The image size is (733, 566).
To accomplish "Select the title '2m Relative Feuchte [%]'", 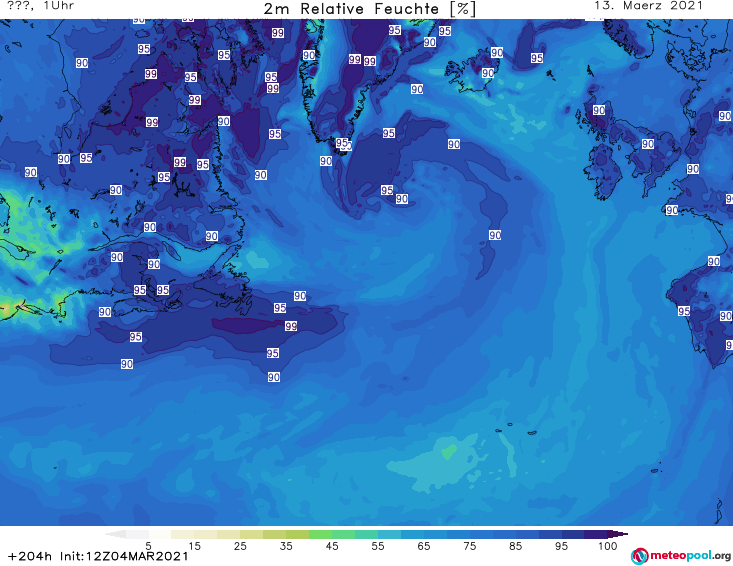I will (370, 9).
